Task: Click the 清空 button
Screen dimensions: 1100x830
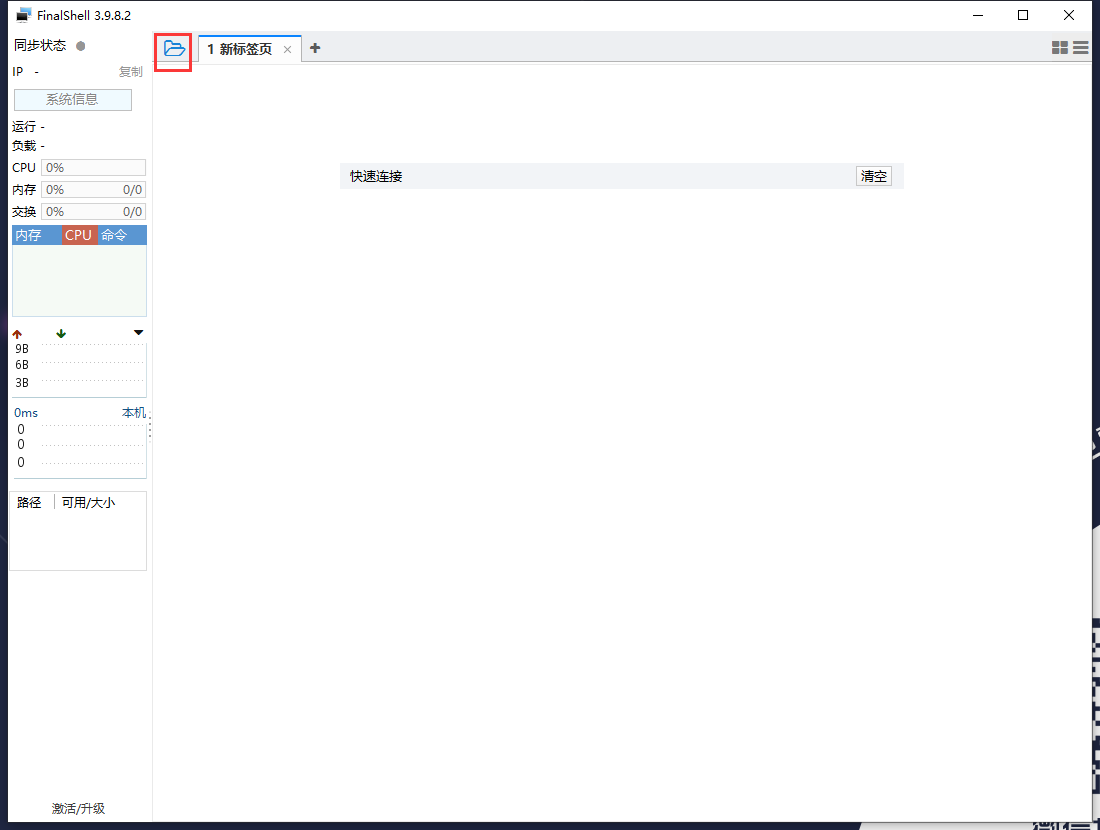Action: click(x=873, y=176)
